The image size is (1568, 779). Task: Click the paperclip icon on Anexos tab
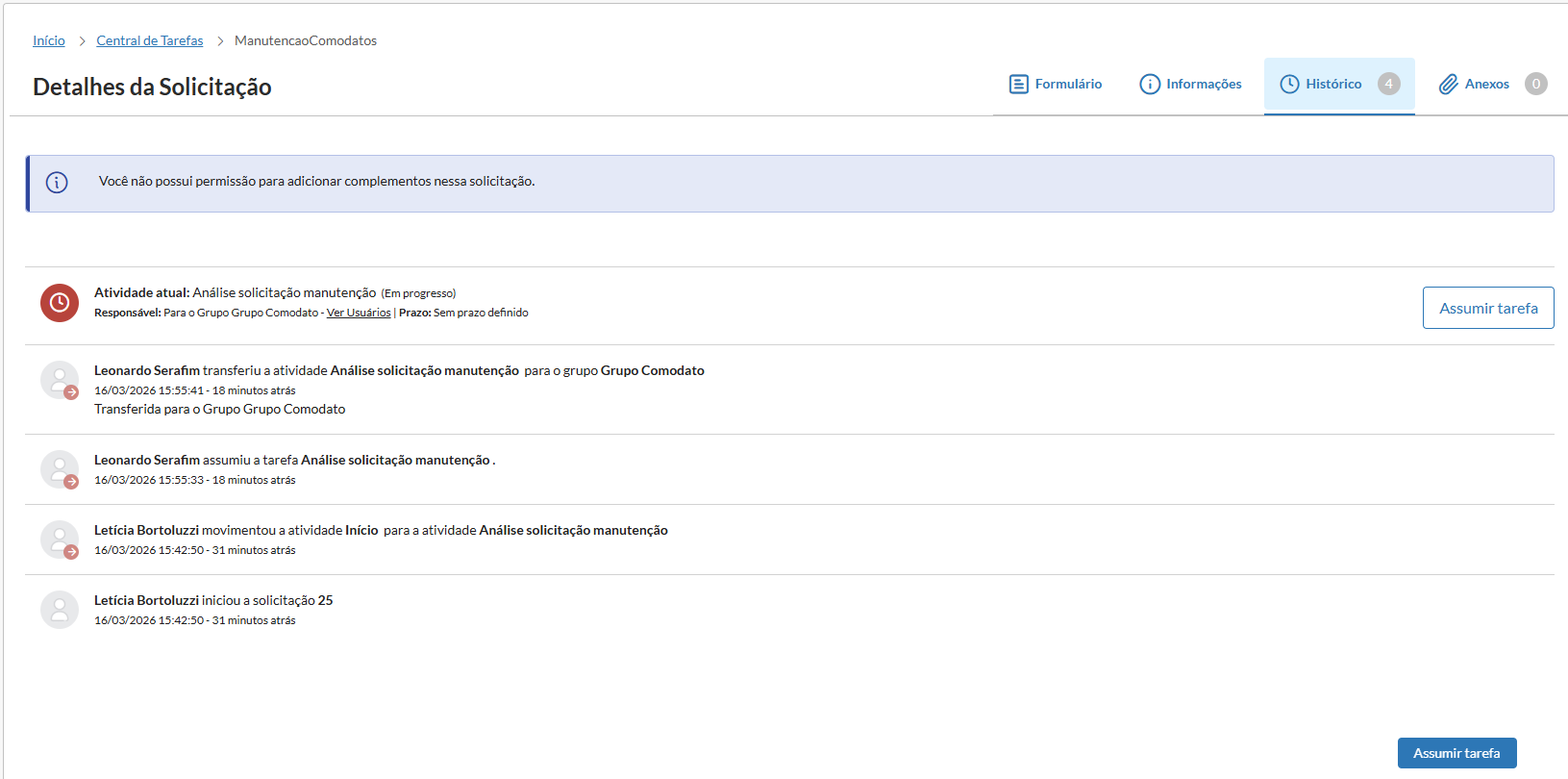click(1448, 85)
